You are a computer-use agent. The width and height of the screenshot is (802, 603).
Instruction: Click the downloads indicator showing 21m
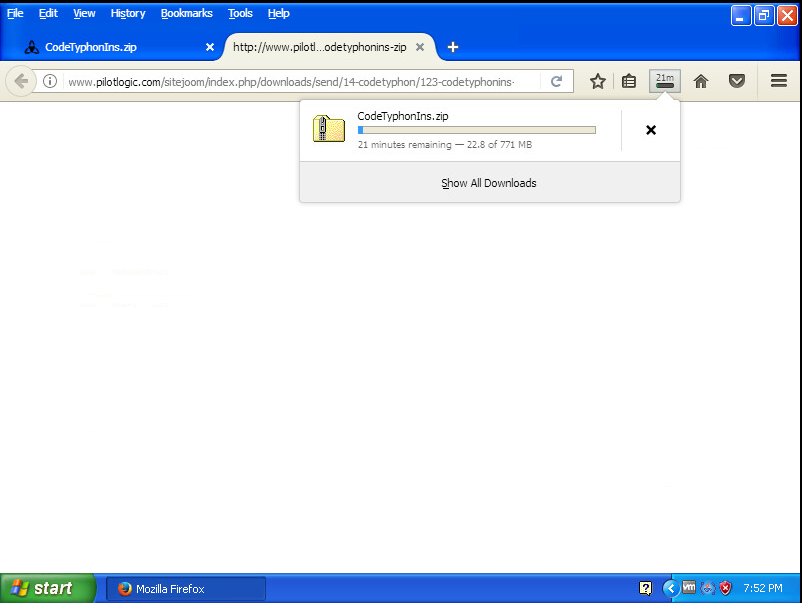click(x=665, y=81)
